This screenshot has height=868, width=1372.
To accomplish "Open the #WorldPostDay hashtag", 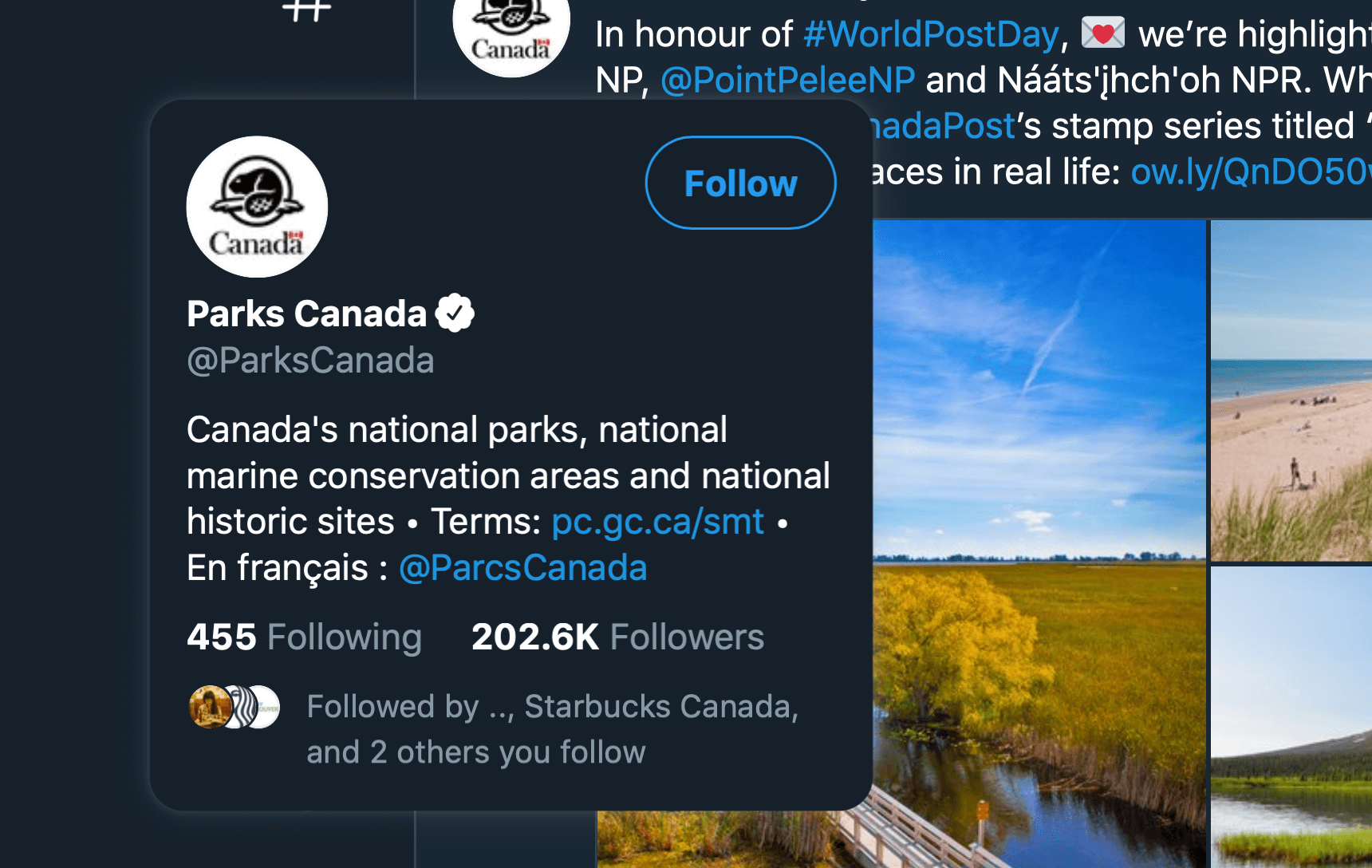I will click(x=931, y=34).
